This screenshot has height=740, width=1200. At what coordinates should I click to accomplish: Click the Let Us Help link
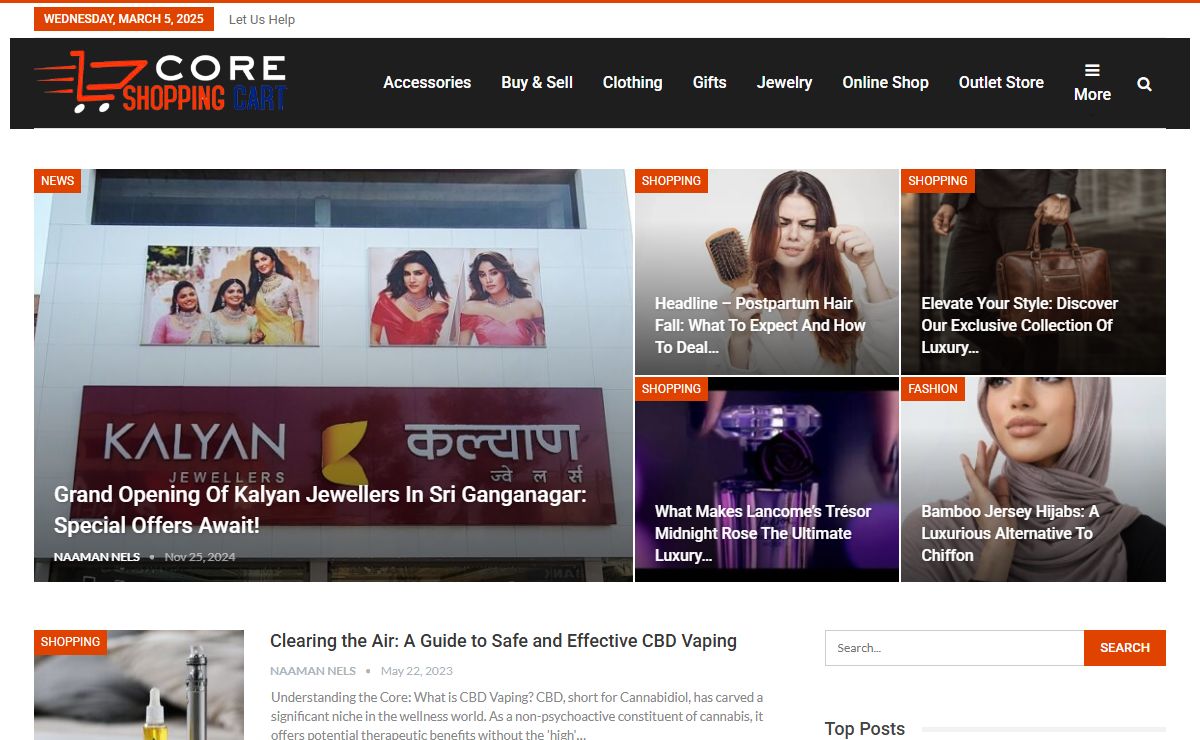point(262,19)
